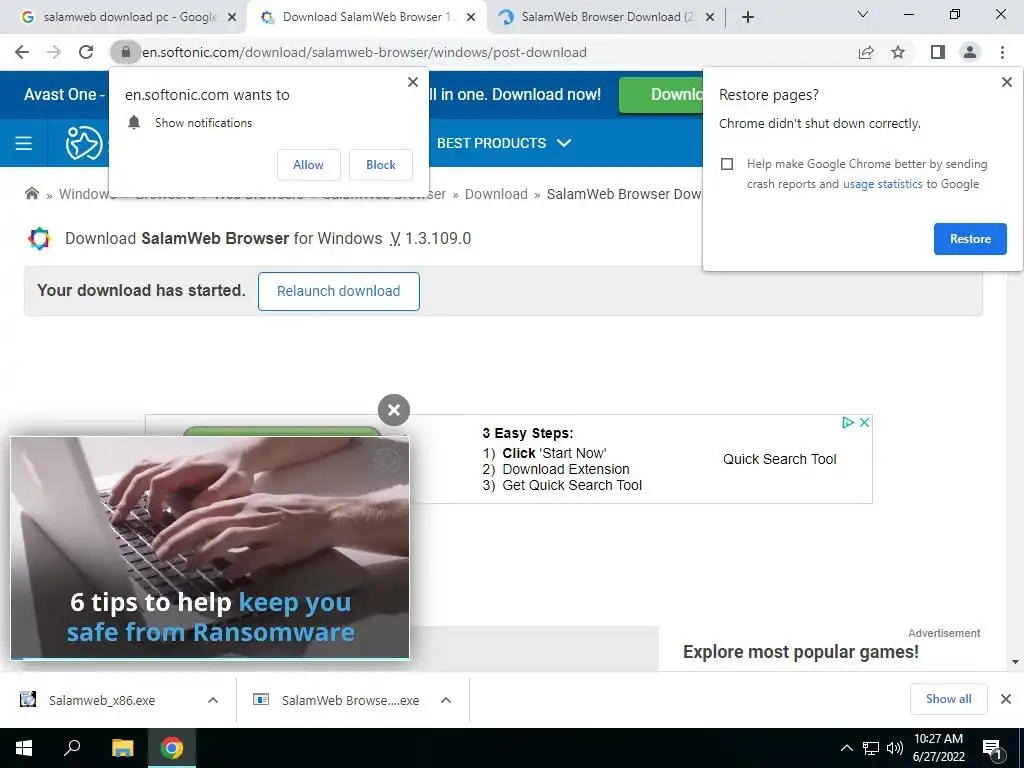The height and width of the screenshot is (768, 1024).
Task: Bookmark this page with star icon
Action: 898,52
